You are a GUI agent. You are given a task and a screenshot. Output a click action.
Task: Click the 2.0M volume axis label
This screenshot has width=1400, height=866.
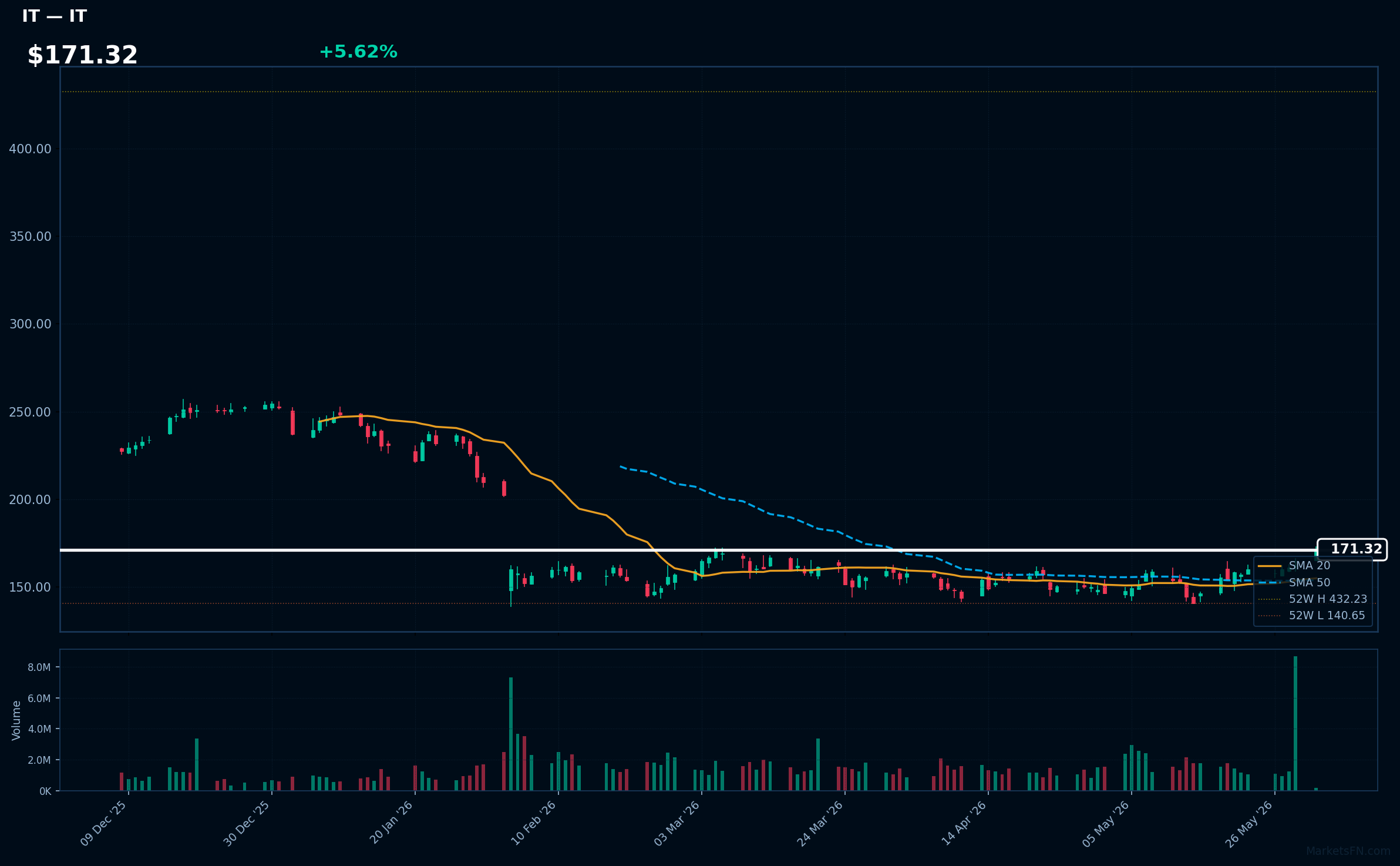pyautogui.click(x=39, y=760)
